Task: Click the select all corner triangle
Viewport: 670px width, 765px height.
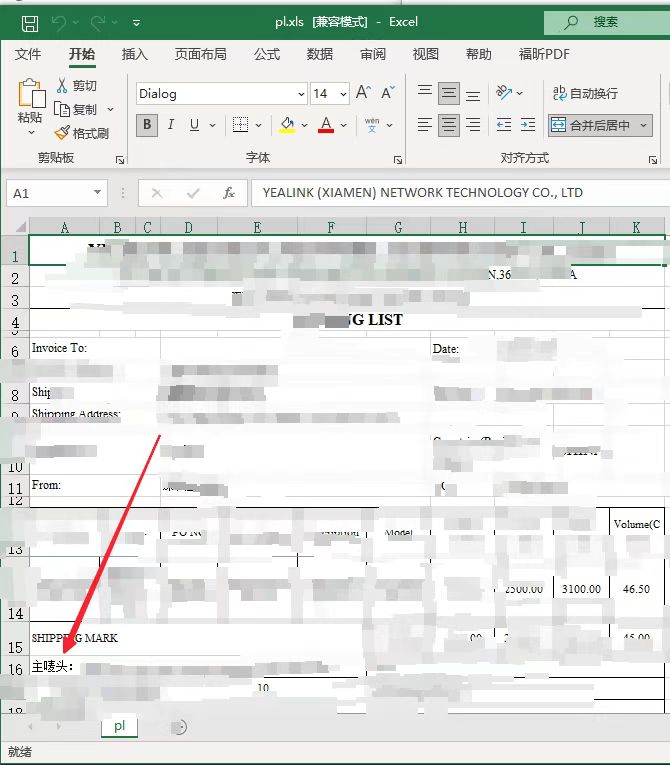Action: click(20, 226)
